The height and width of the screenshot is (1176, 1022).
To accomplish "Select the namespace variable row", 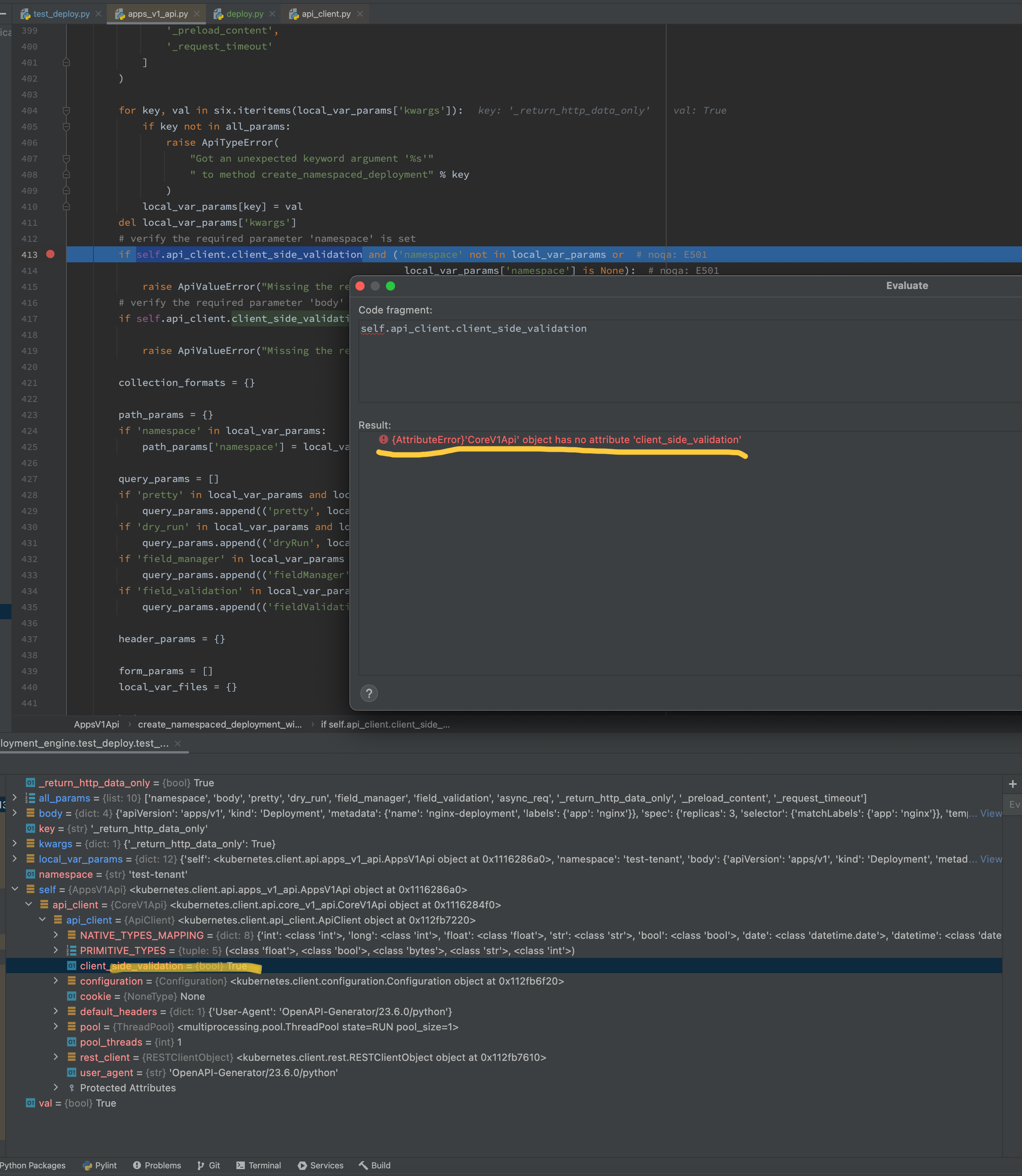I will click(x=504, y=874).
